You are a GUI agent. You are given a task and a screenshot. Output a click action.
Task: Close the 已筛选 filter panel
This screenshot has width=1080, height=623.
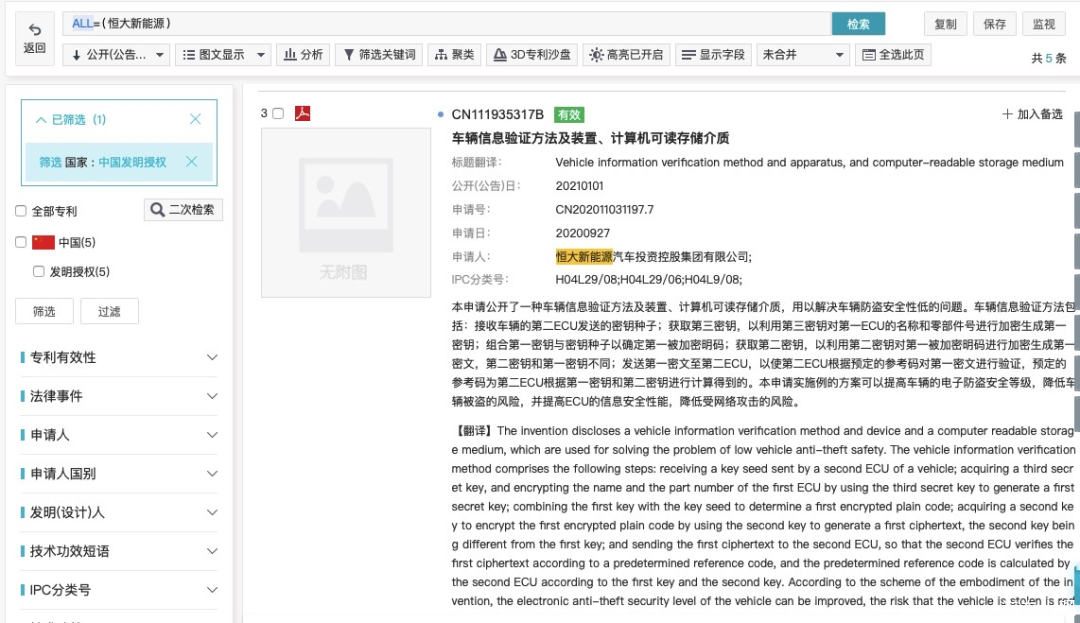tap(196, 119)
